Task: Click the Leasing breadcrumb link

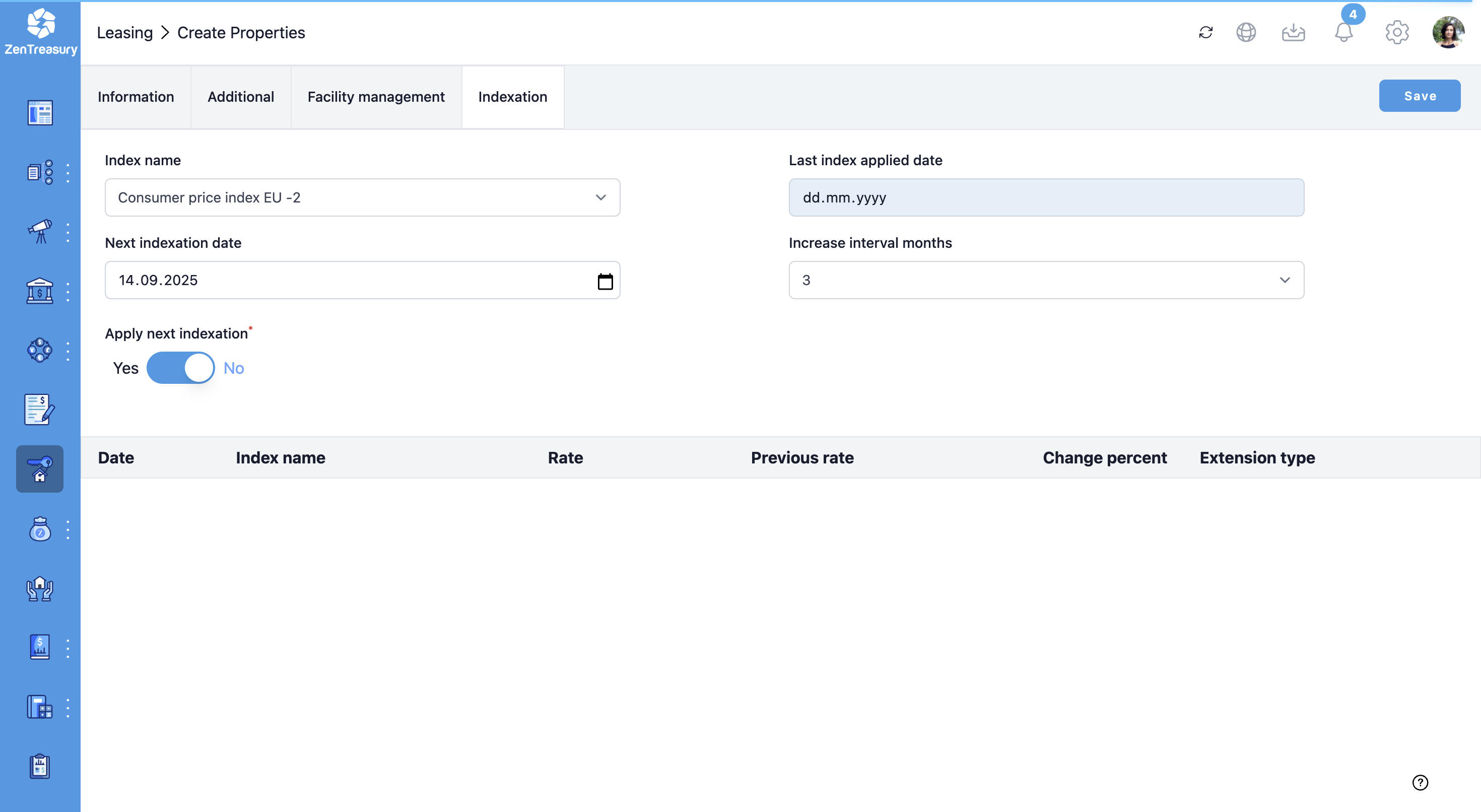Action: [x=125, y=33]
